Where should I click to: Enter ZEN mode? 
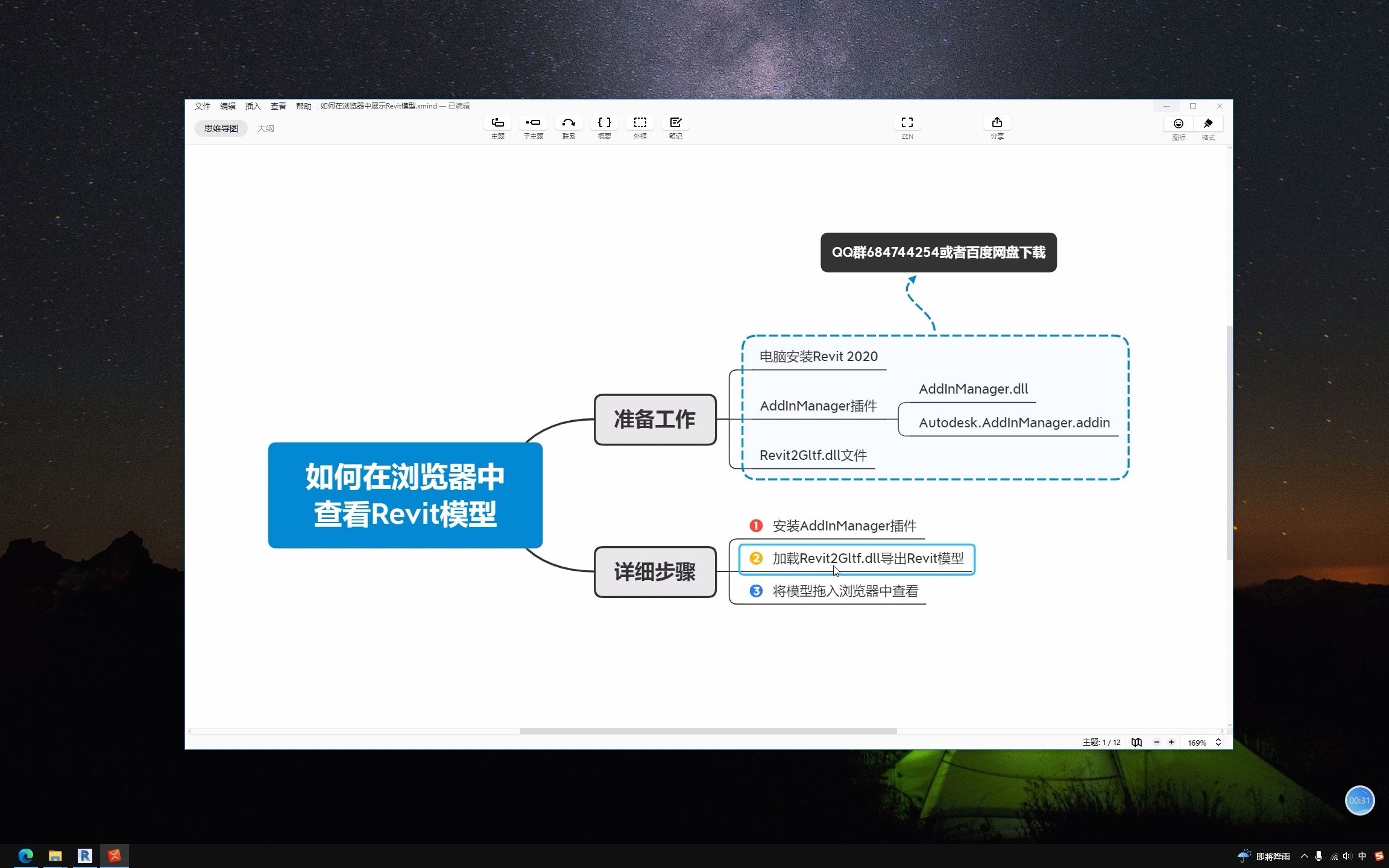point(907,123)
